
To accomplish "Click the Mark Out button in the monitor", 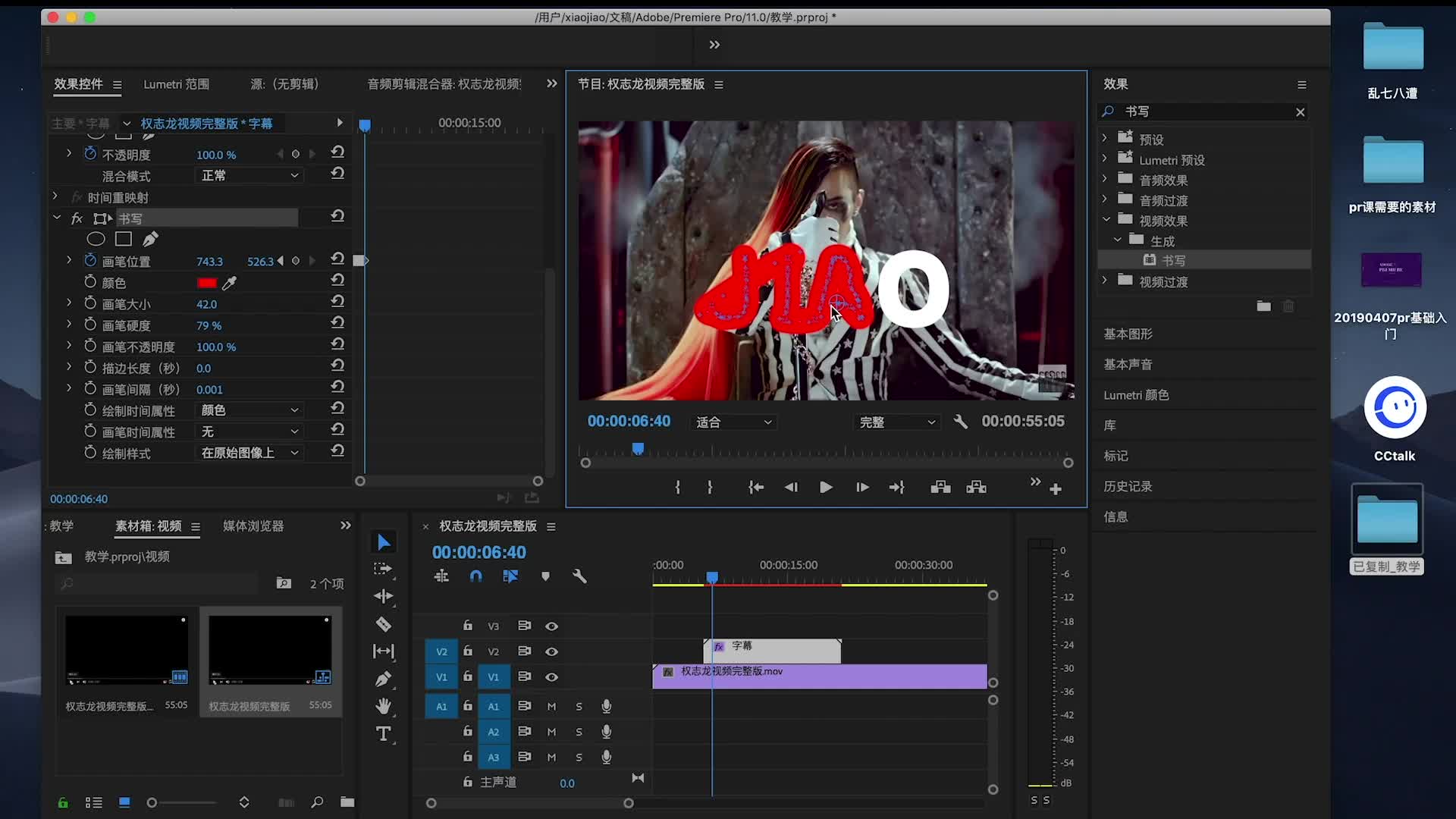I will 710,488.
